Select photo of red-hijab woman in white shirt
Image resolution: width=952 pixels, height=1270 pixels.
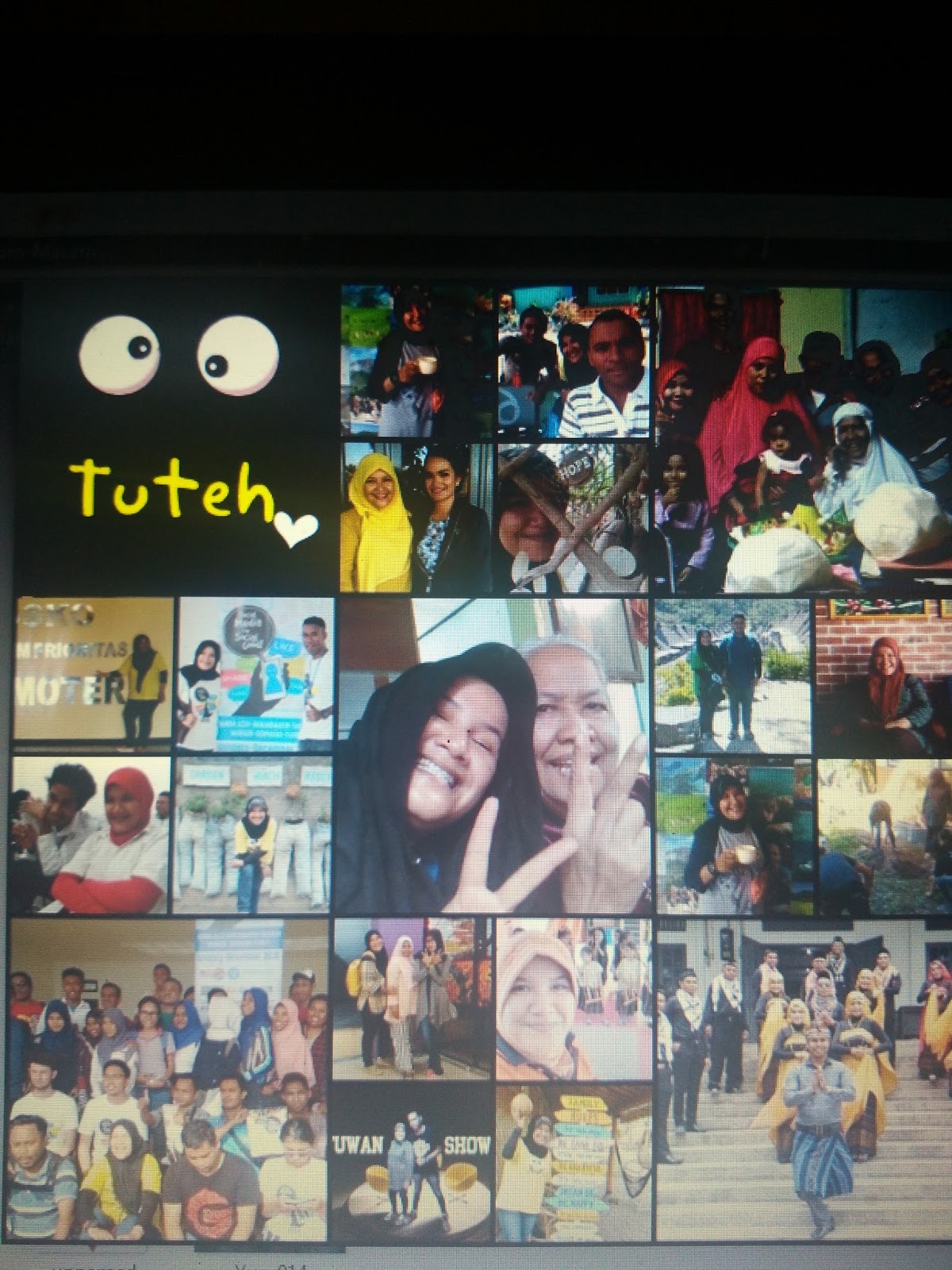point(91,835)
